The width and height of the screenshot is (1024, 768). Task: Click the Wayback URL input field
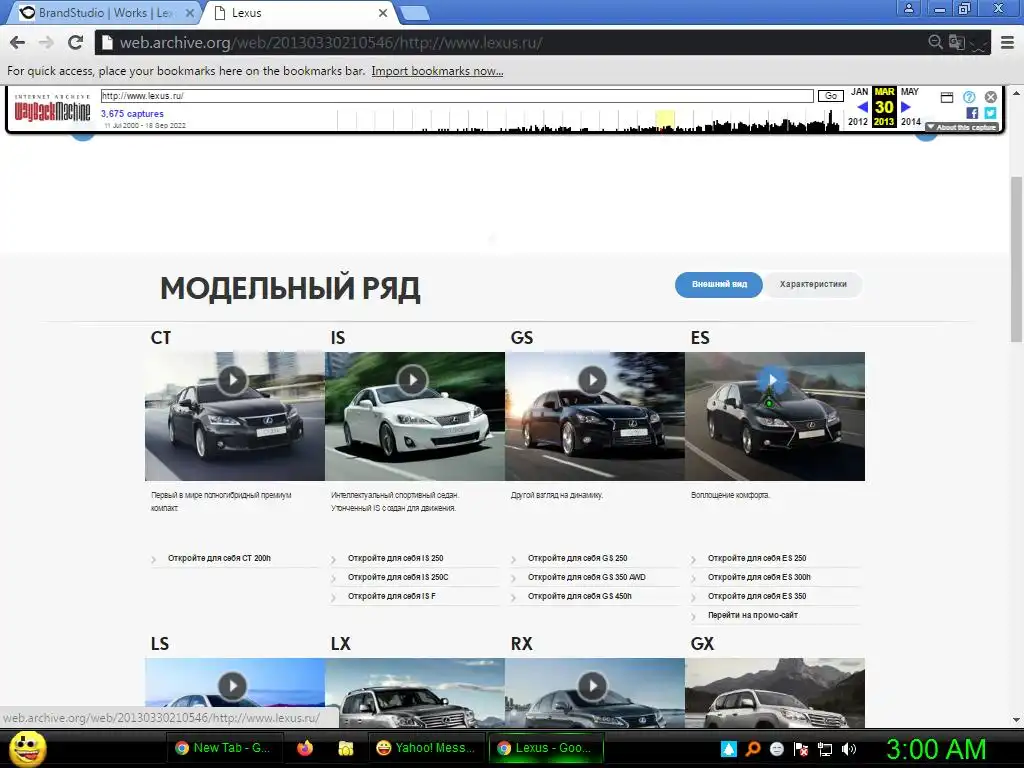coord(457,96)
